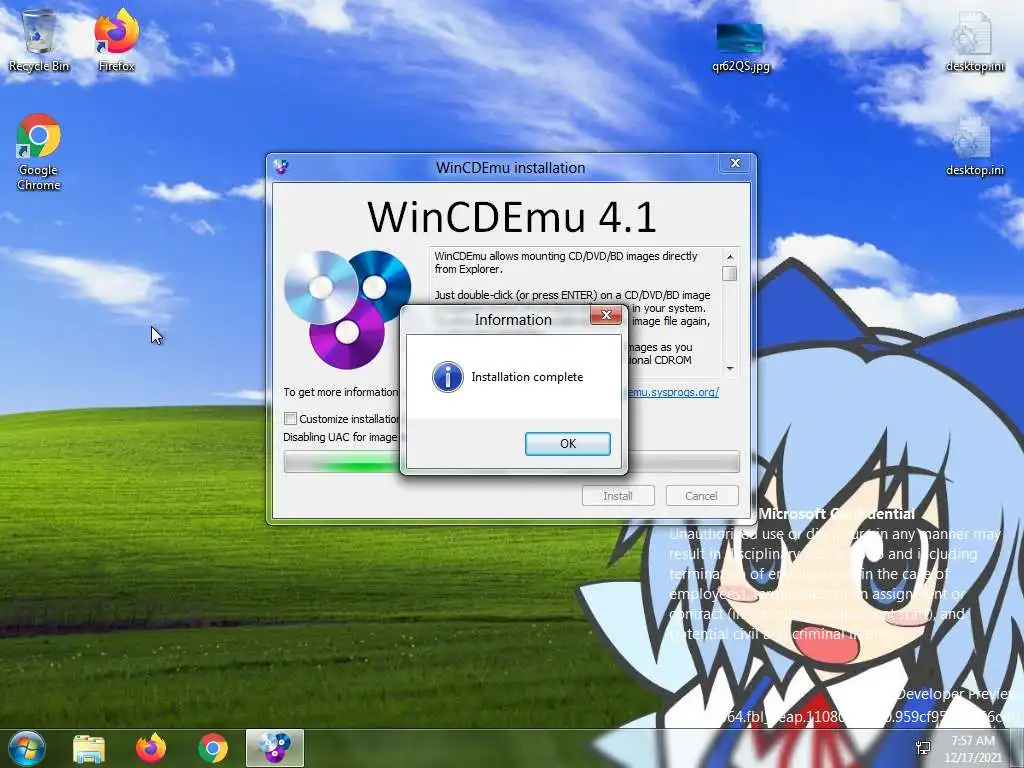
Task: Click the "WinCDEmu installation" window title
Action: (510, 168)
